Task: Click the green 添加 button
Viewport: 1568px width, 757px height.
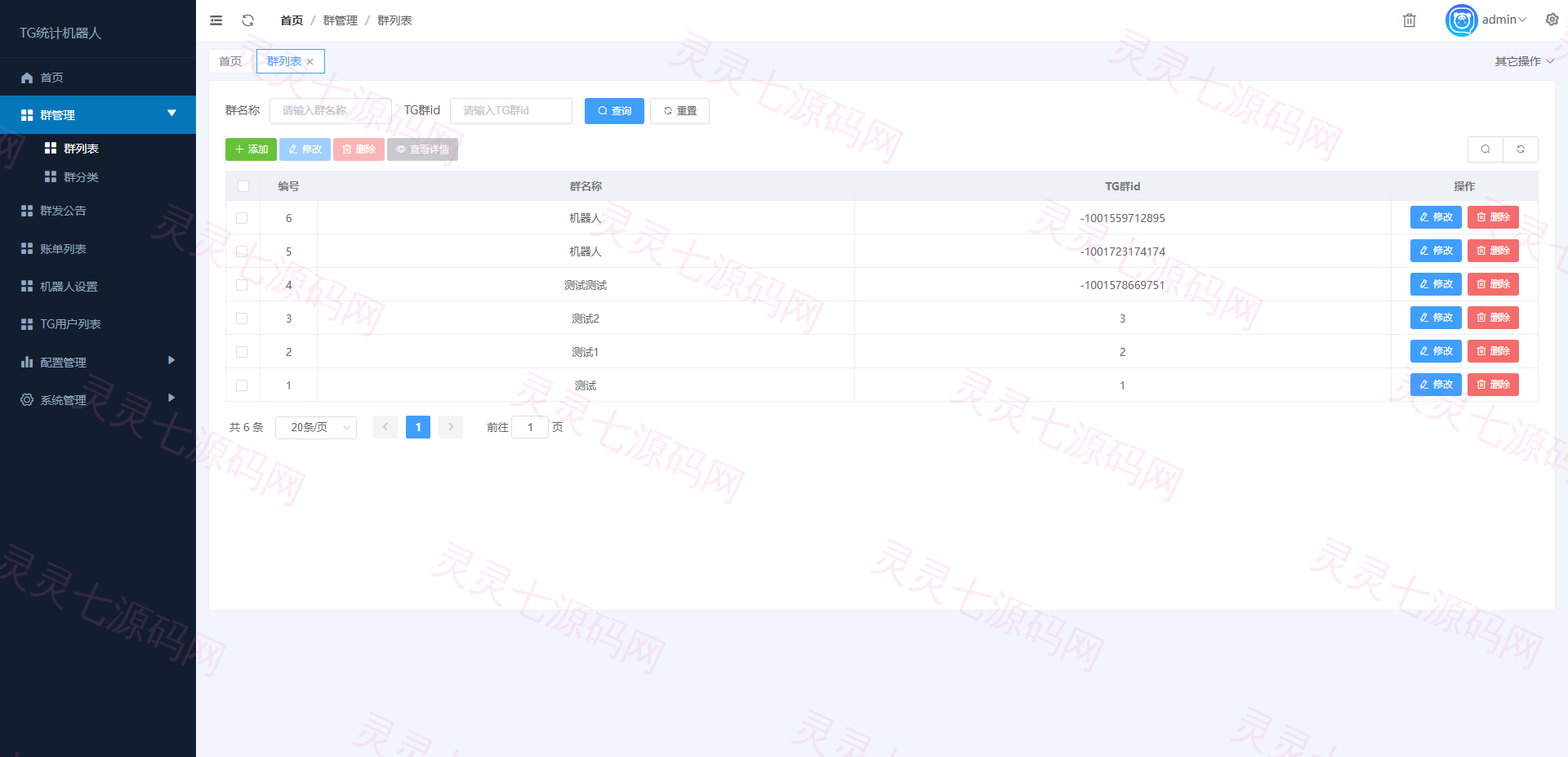Action: pyautogui.click(x=251, y=149)
